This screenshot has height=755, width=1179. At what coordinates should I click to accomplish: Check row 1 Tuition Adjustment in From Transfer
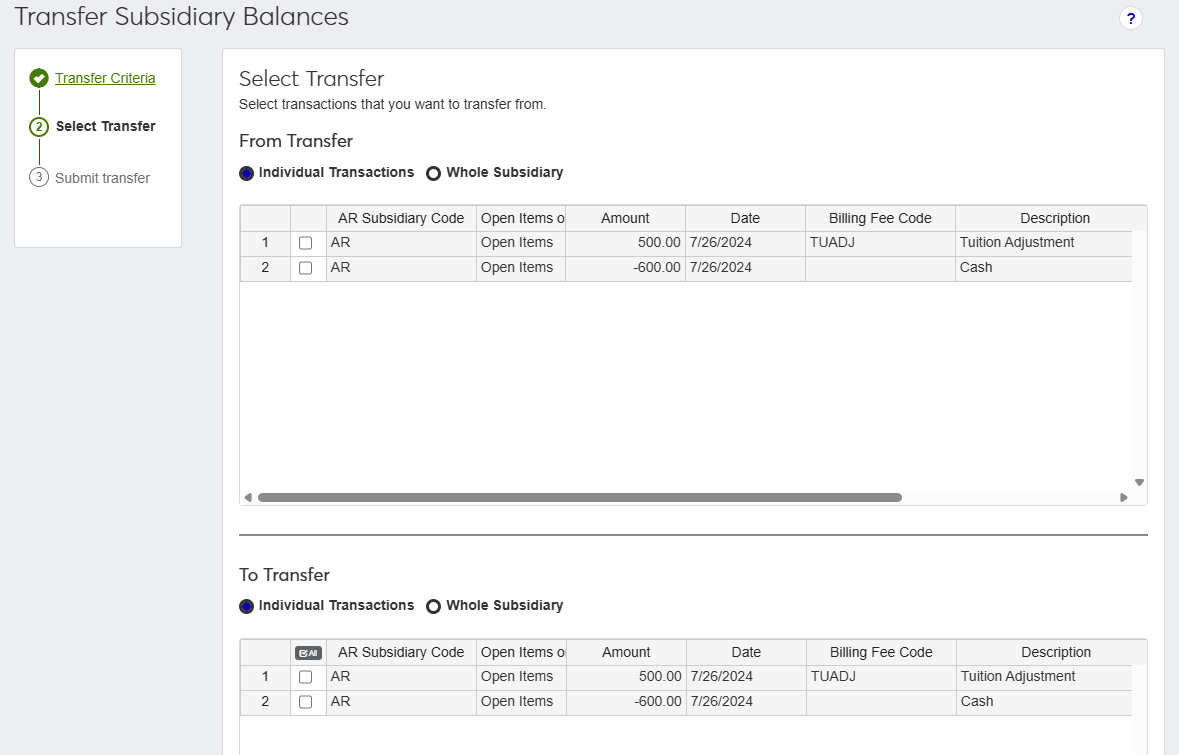click(x=305, y=243)
